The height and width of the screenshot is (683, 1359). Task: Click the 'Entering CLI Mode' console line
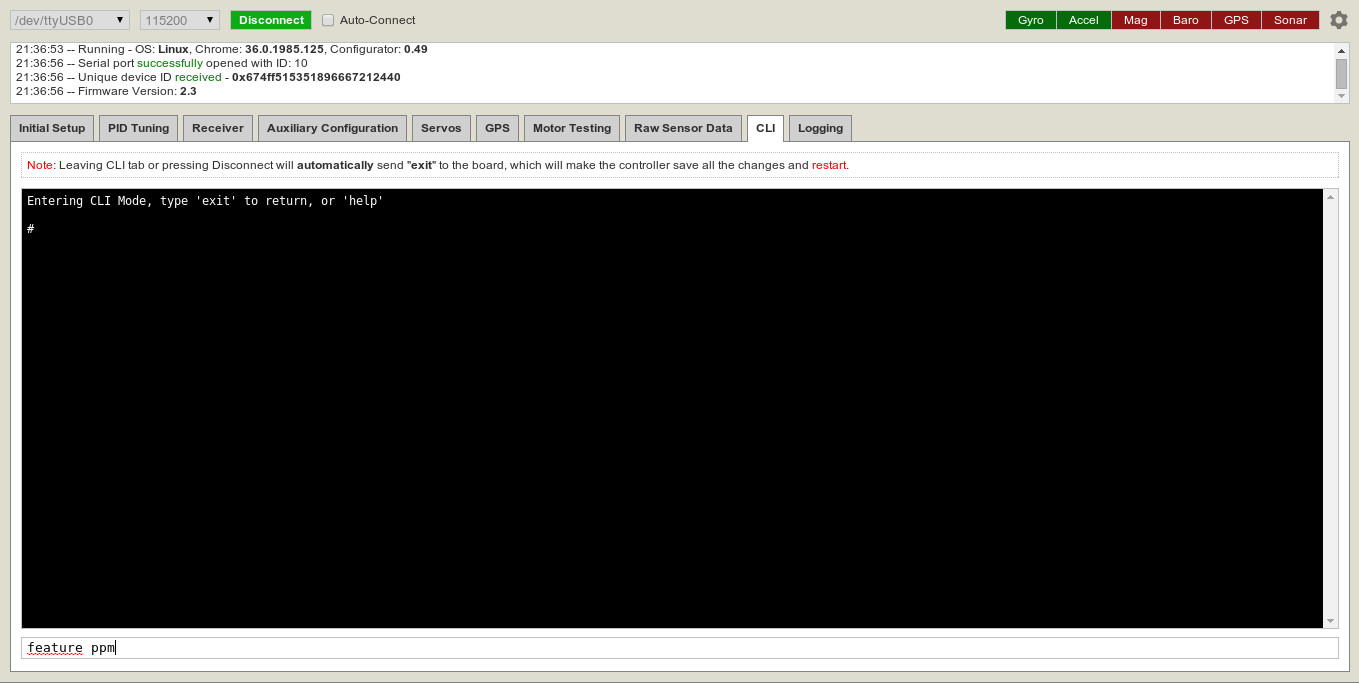tap(205, 201)
